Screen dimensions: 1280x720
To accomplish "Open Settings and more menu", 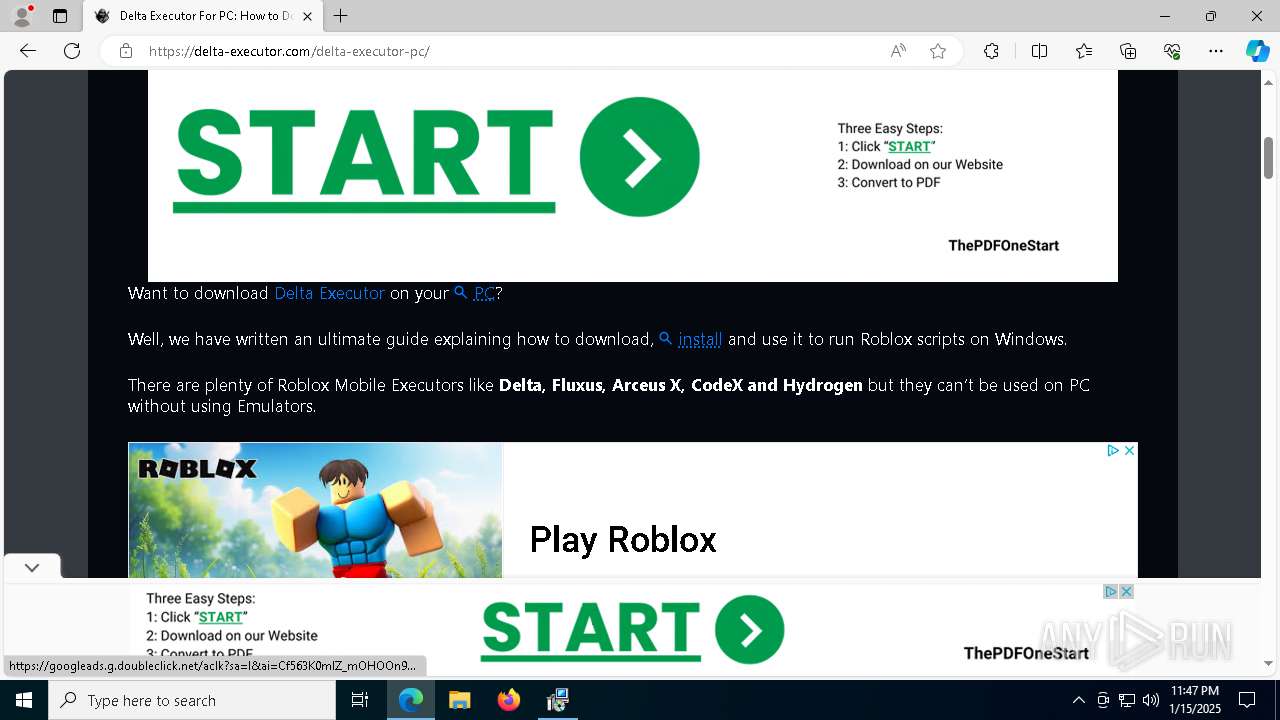I will tap(1216, 51).
